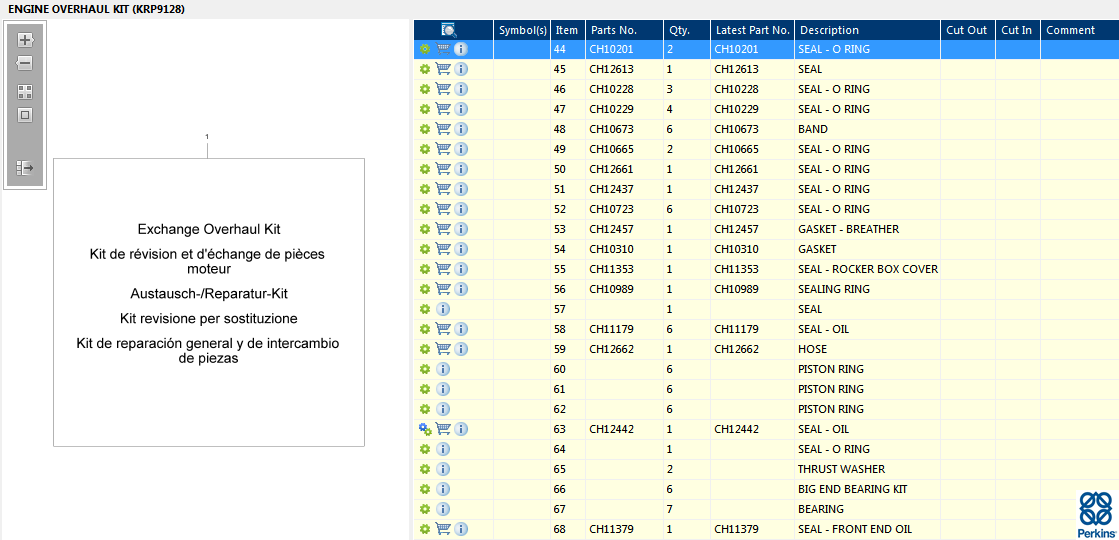This screenshot has width=1119, height=540.
Task: Open the parts search icon in table header
Action: point(449,30)
